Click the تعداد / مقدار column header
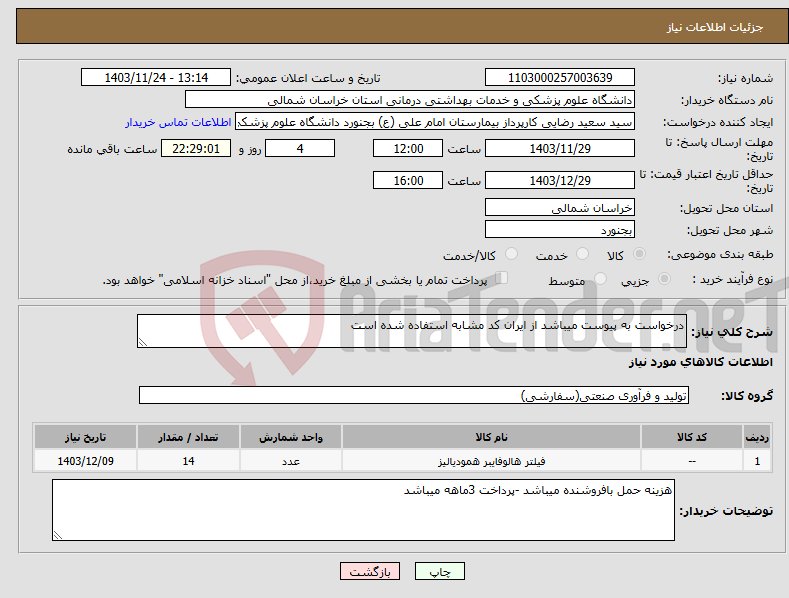This screenshot has height=598, width=789. click(188, 437)
